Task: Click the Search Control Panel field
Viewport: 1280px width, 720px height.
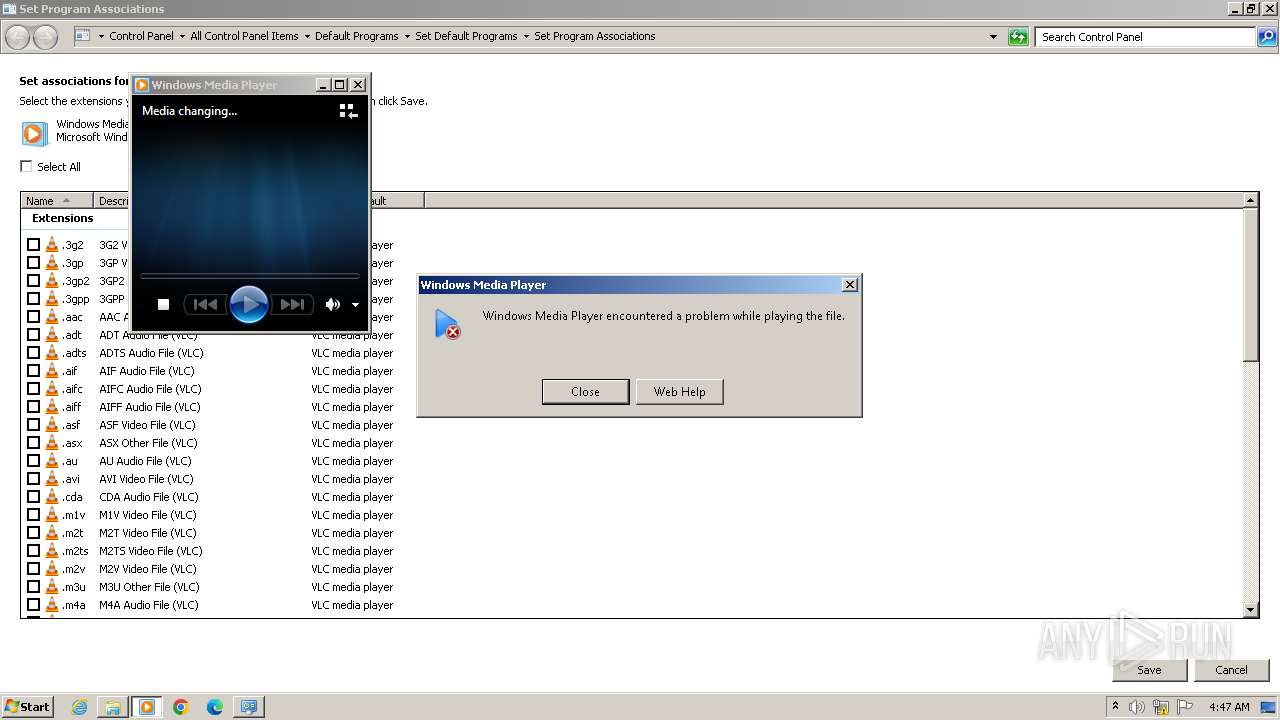Action: coord(1146,37)
